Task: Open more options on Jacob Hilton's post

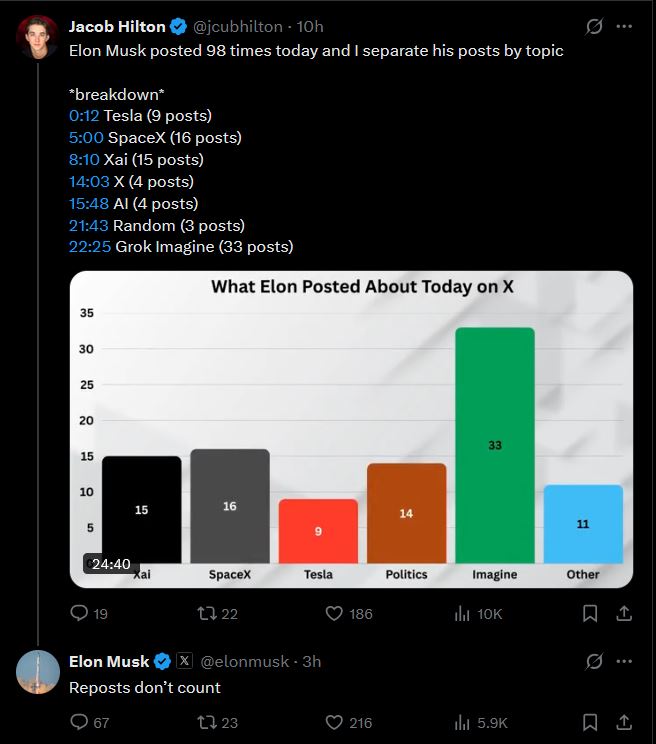Action: [625, 27]
